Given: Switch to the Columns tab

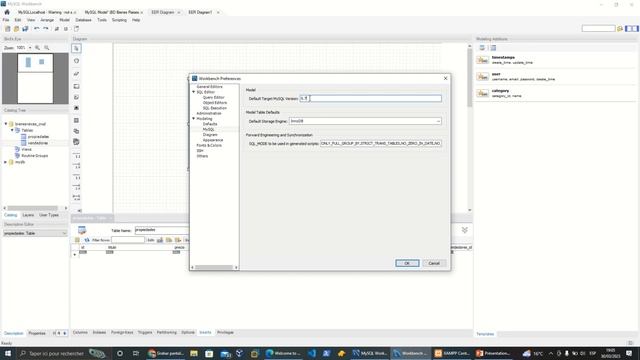Looking at the screenshot, I should click(80, 333).
